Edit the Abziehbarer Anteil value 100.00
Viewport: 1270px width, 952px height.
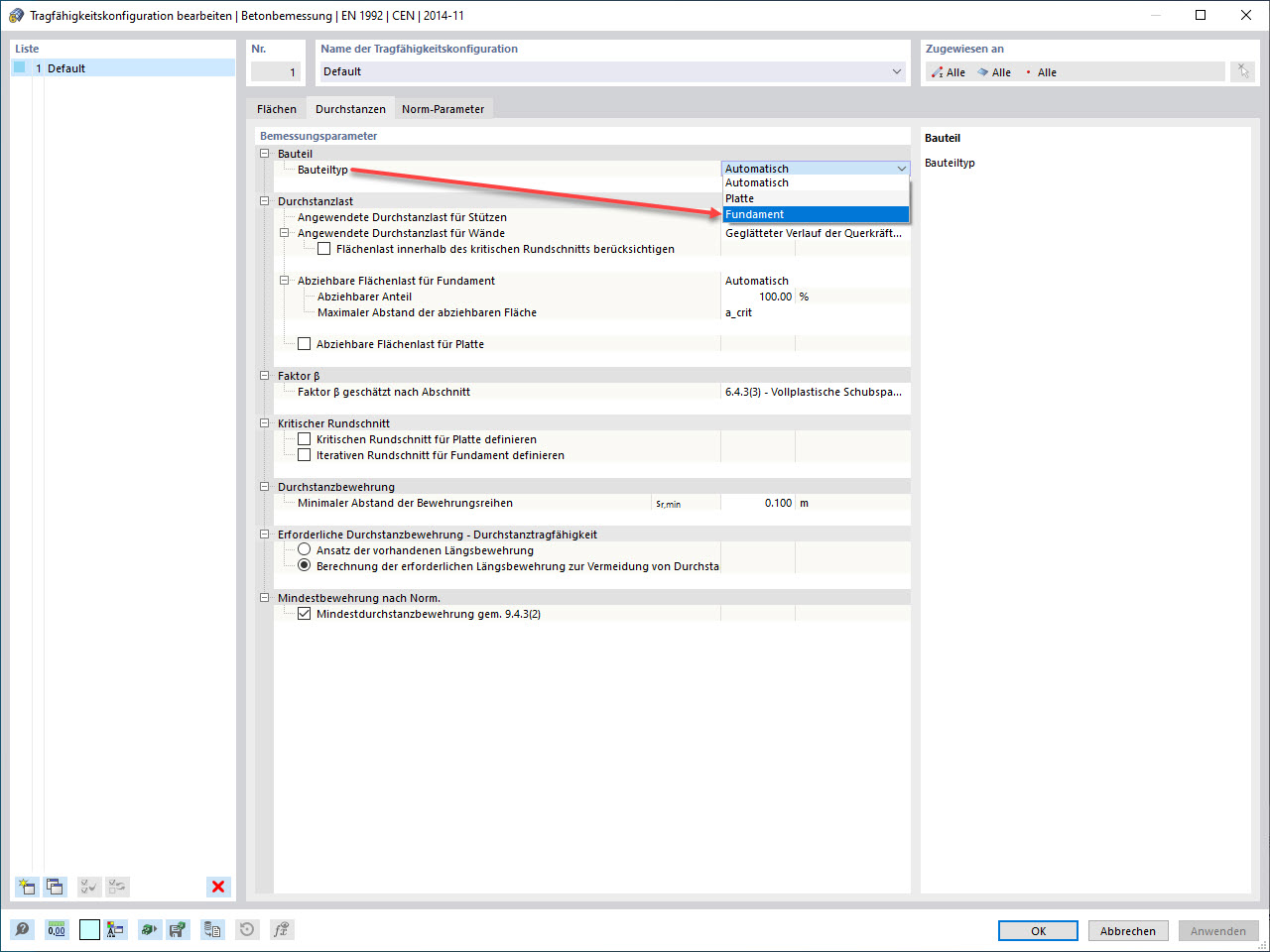tap(758, 297)
